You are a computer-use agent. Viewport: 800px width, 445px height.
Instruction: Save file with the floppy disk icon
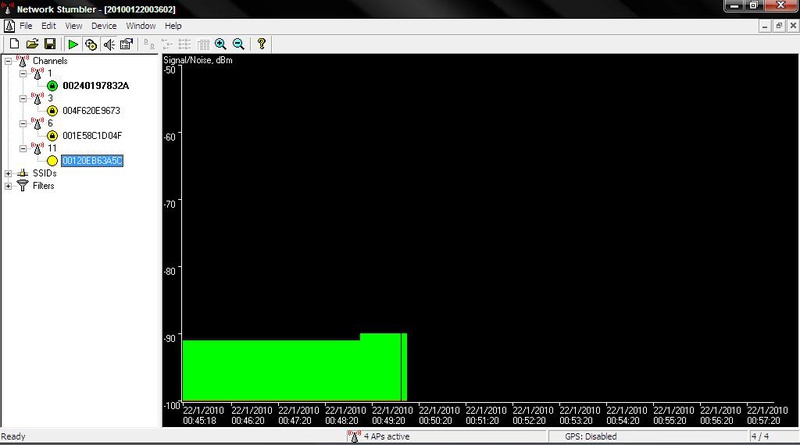(50, 44)
